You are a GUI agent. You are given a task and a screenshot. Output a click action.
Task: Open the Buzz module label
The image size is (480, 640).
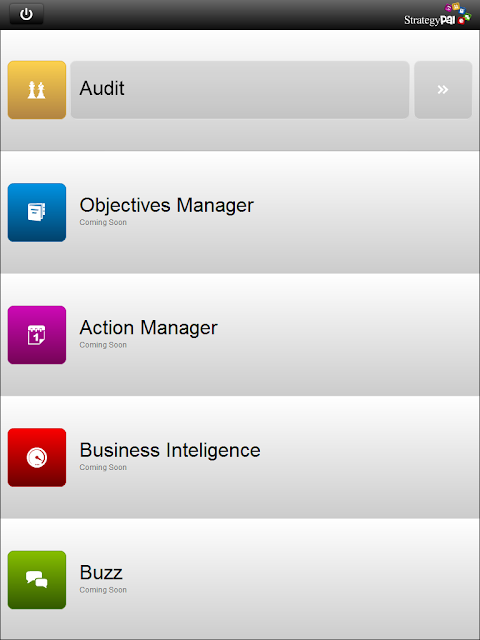pos(101,573)
